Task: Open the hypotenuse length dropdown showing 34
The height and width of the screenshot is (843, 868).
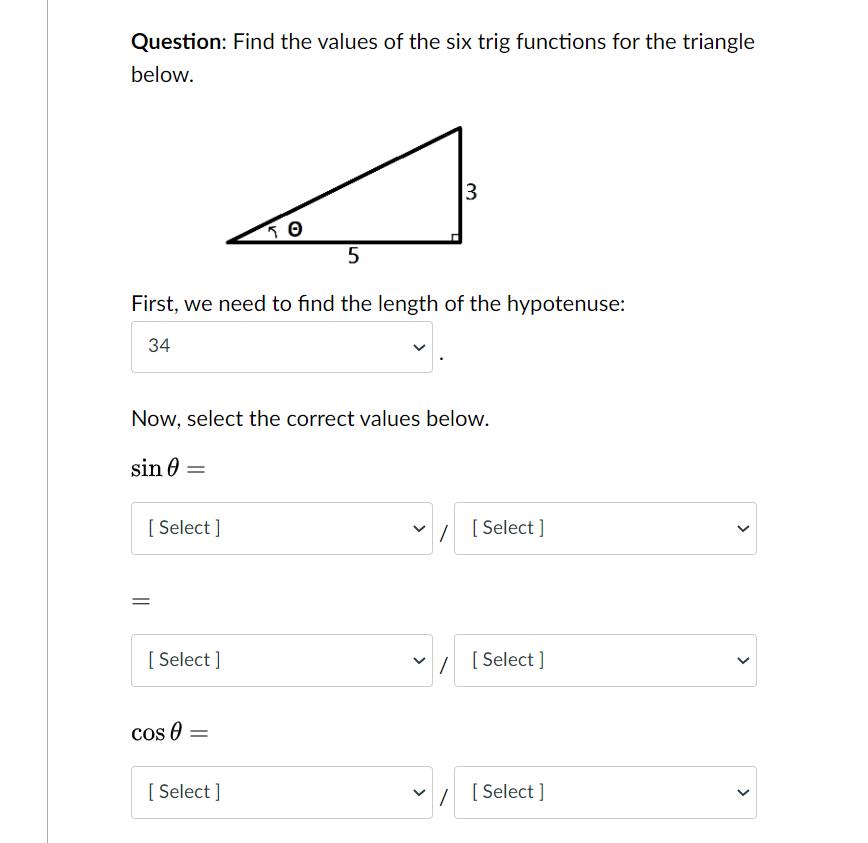Action: [281, 346]
